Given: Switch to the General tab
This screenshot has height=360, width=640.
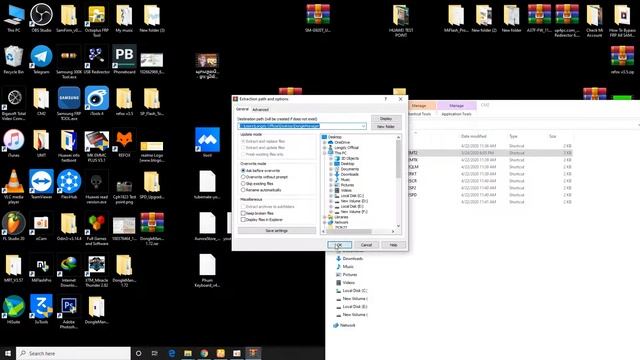Looking at the screenshot, I should click(242, 109).
